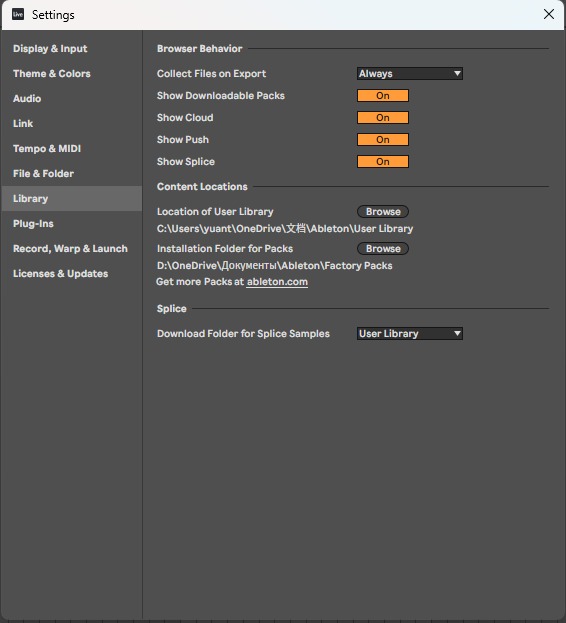Expand Download Folder for Splice Samples dropdown
This screenshot has height=623, width=566.
410,333
